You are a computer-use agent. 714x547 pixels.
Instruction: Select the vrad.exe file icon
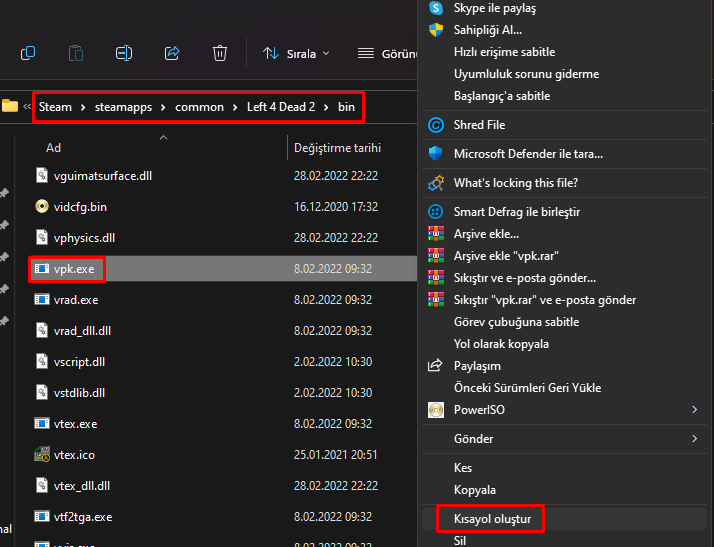tap(42, 299)
